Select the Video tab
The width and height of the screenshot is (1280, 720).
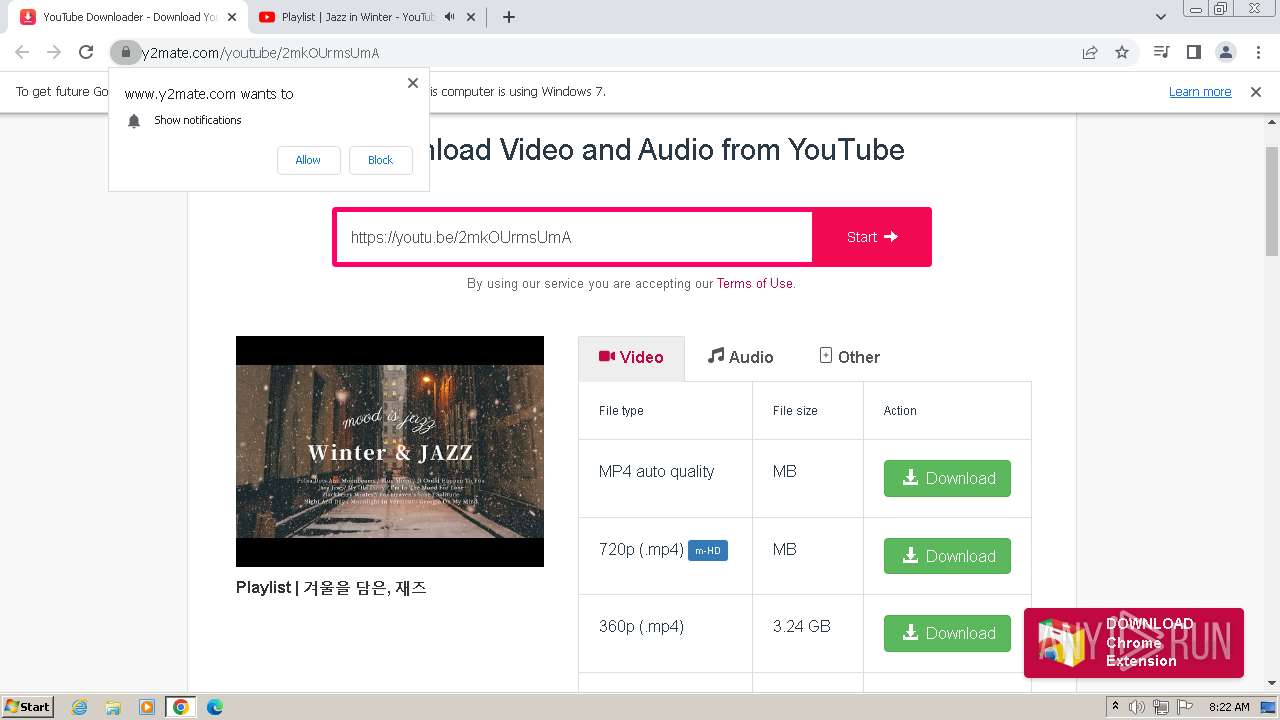(x=631, y=357)
